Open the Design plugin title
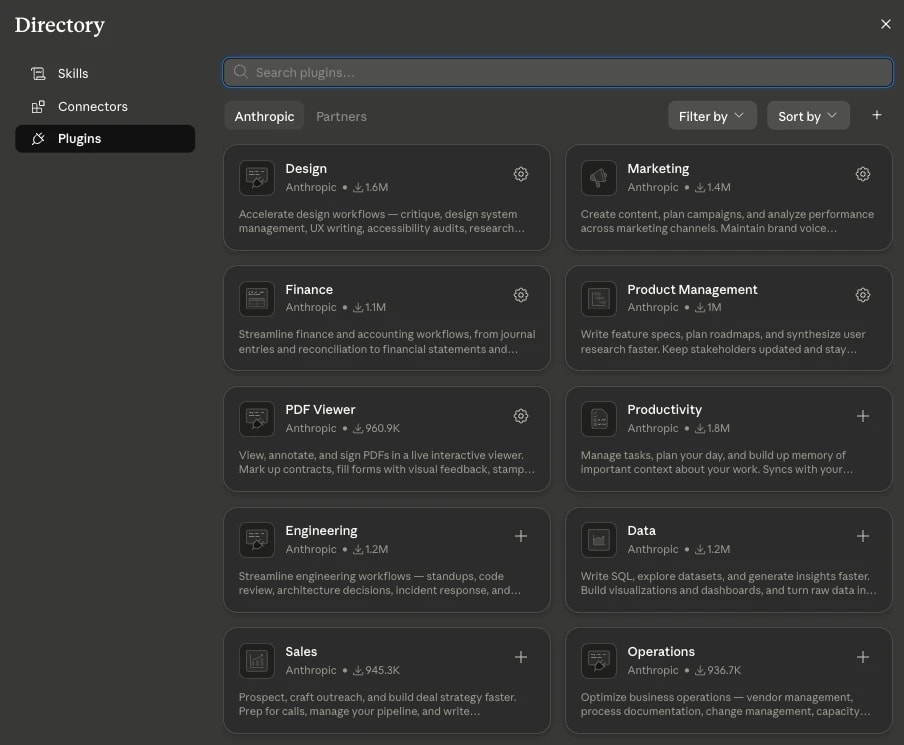 coord(306,168)
